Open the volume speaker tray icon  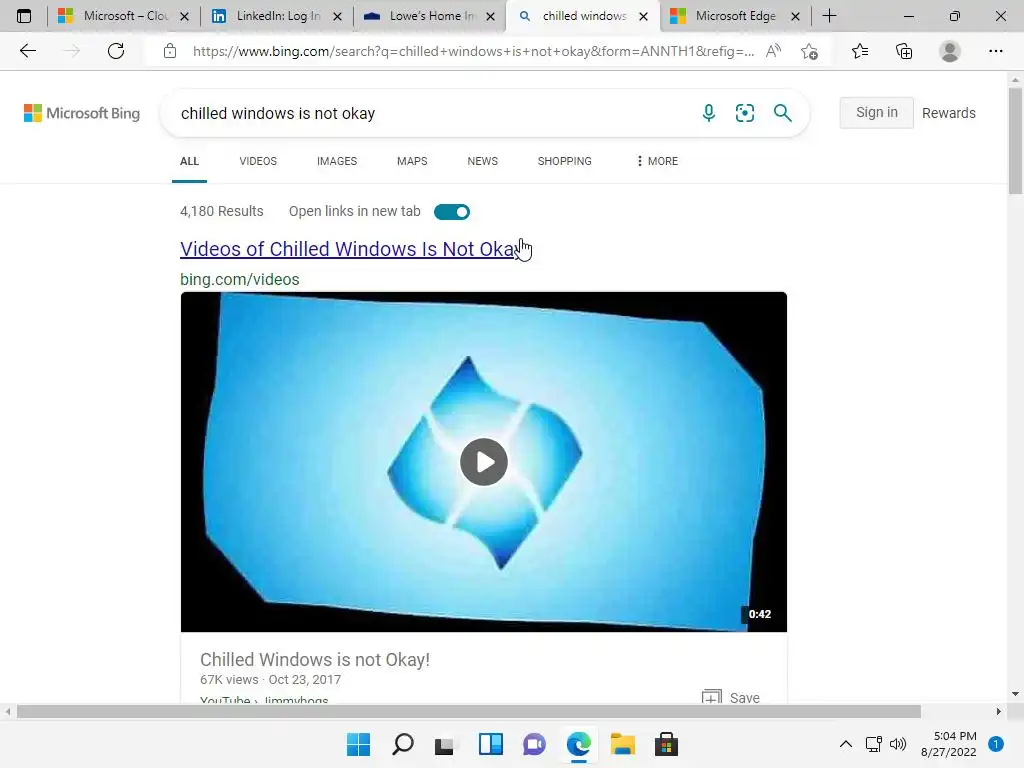pyautogui.click(x=899, y=744)
